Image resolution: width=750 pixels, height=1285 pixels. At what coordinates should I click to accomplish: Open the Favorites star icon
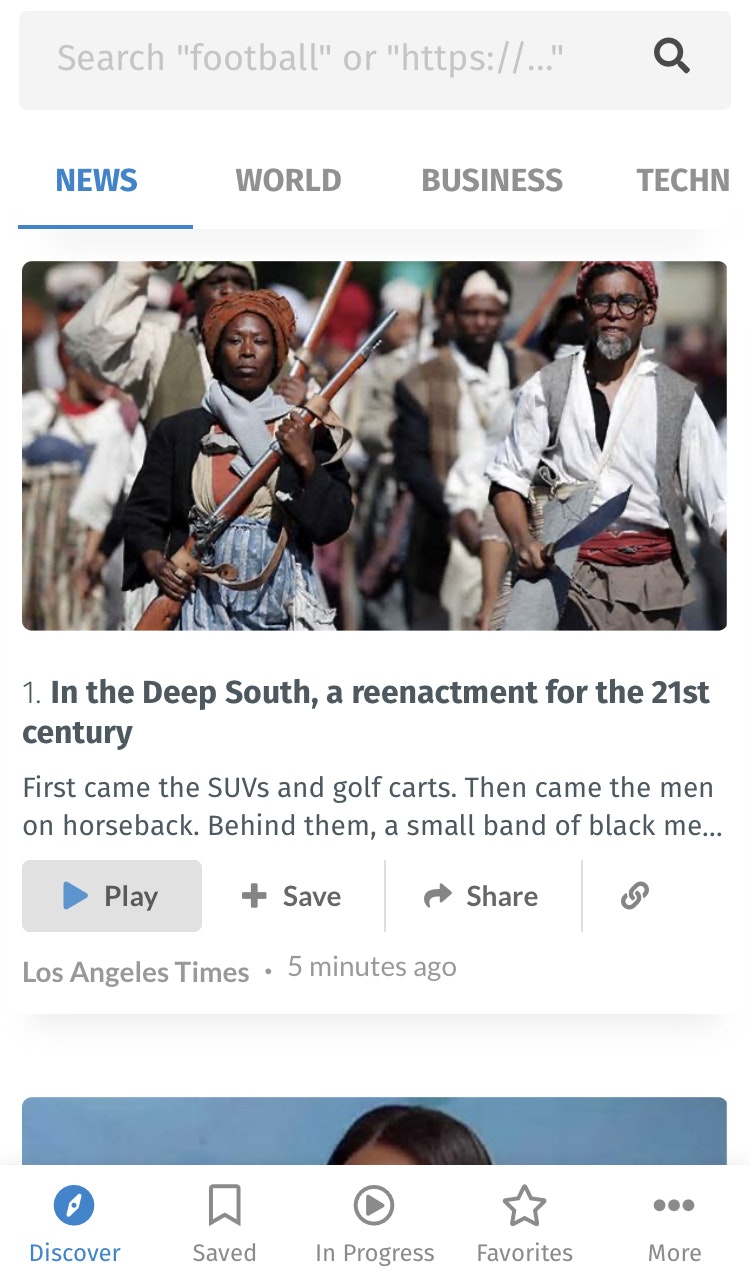point(524,1206)
